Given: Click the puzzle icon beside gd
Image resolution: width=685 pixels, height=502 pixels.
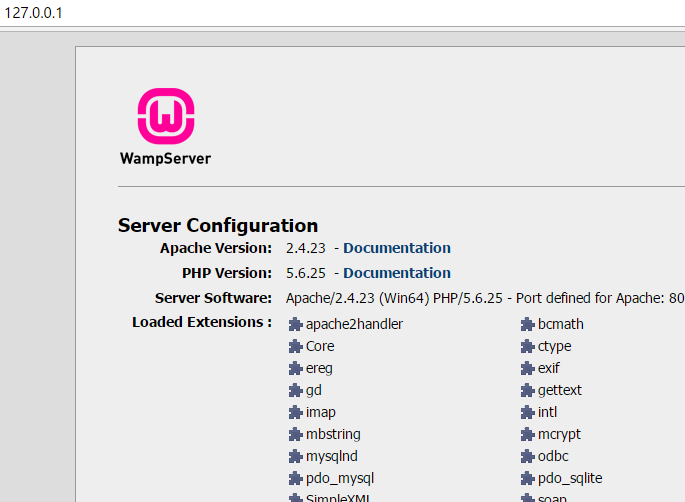Looking at the screenshot, I should tap(295, 390).
